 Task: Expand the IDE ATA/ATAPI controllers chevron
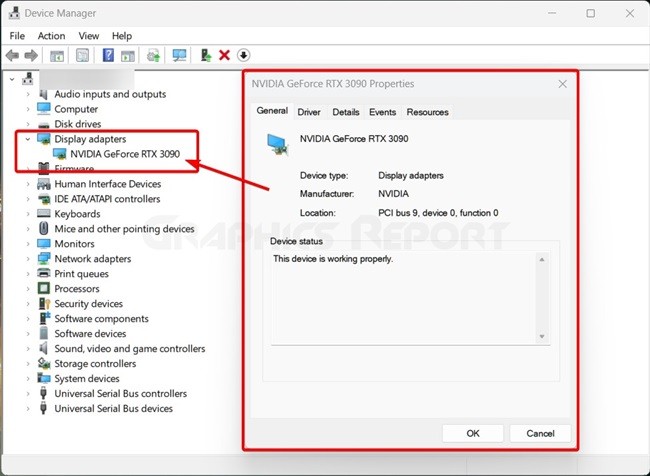pyautogui.click(x=28, y=199)
